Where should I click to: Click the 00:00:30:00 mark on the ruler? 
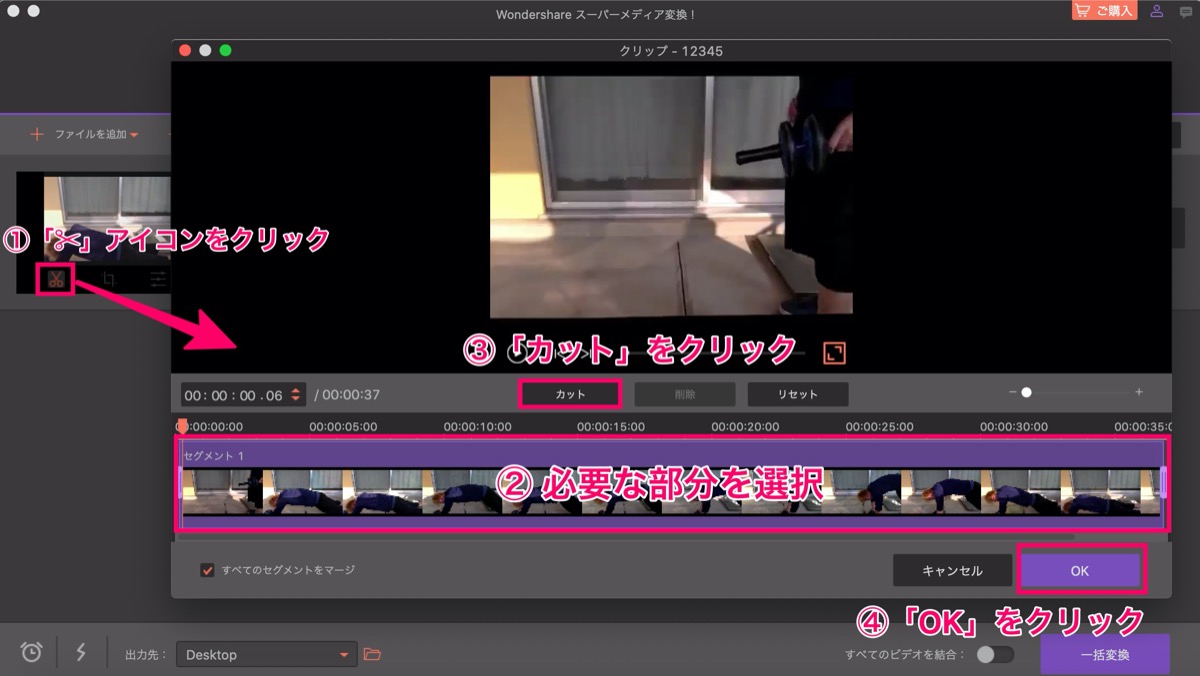pyautogui.click(x=1014, y=426)
